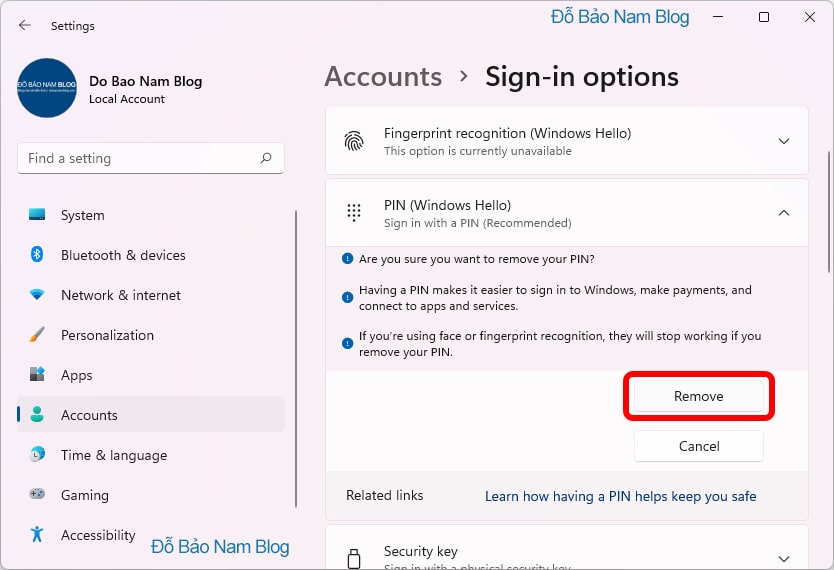Viewport: 834px width, 570px height.
Task: Click the Gaming controller icon
Action: click(37, 494)
